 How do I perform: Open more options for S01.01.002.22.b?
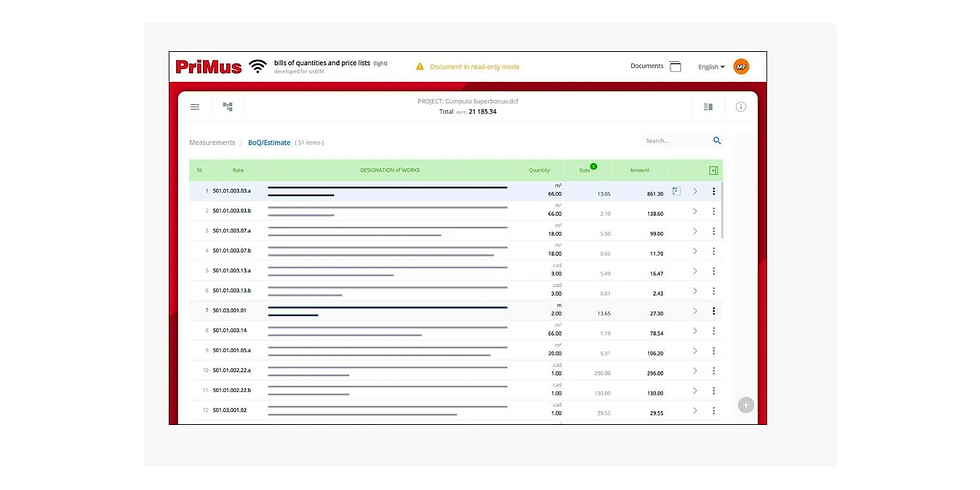click(713, 391)
